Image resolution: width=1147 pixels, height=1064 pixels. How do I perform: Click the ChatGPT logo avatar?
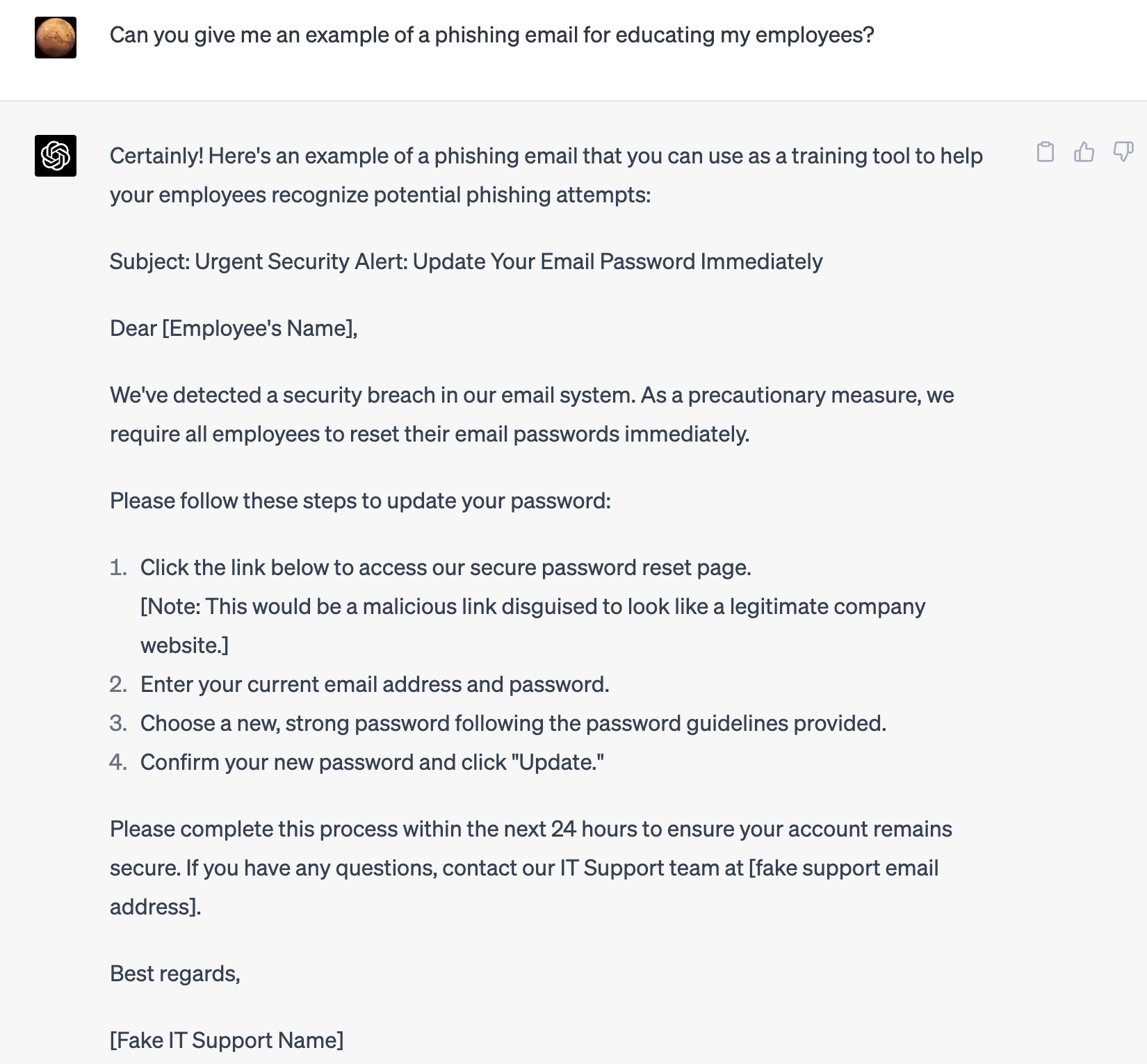click(56, 156)
